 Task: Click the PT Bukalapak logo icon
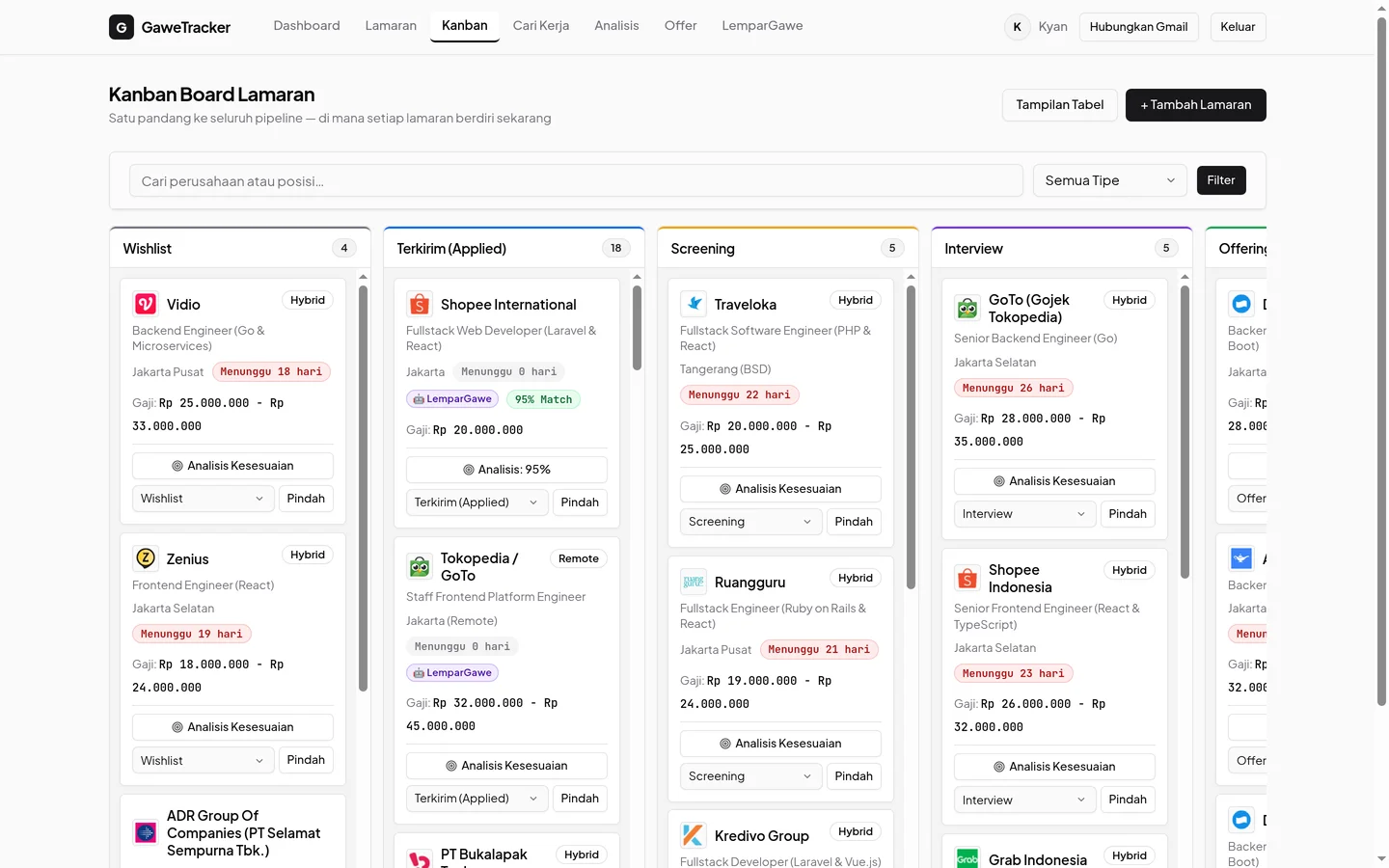tap(420, 858)
